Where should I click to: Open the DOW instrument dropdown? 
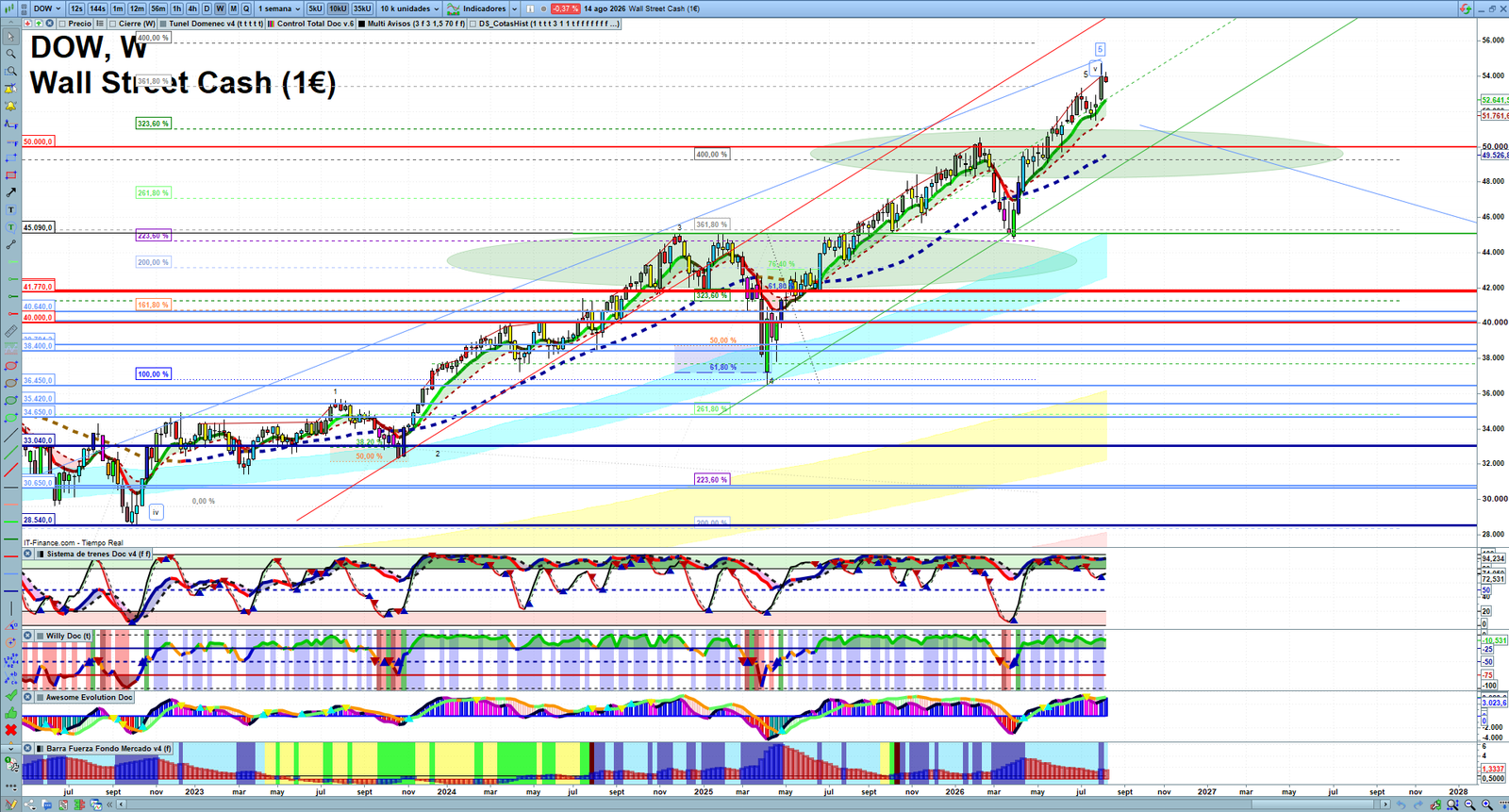pyautogui.click(x=47, y=8)
